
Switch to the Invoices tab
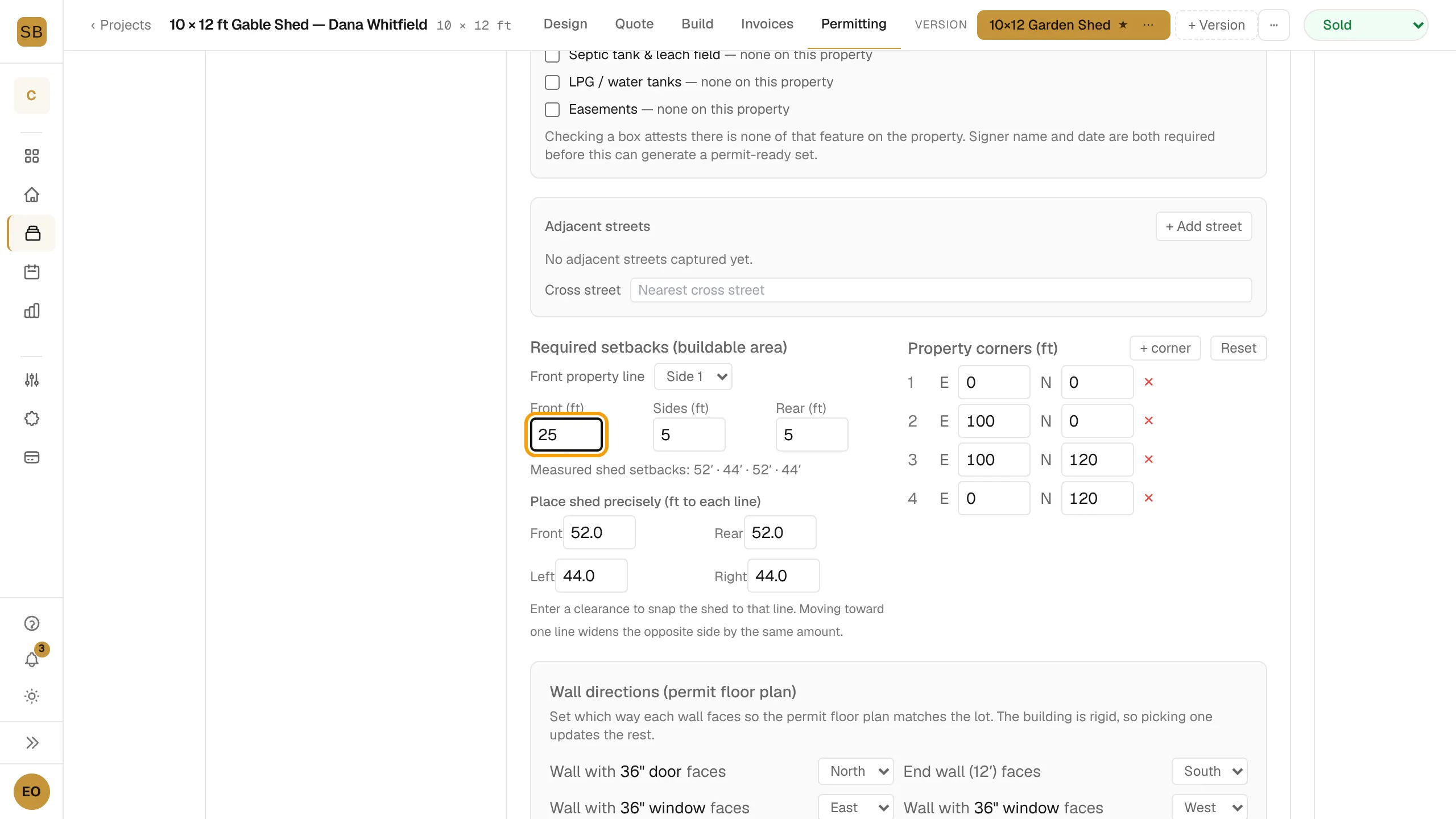tap(767, 24)
